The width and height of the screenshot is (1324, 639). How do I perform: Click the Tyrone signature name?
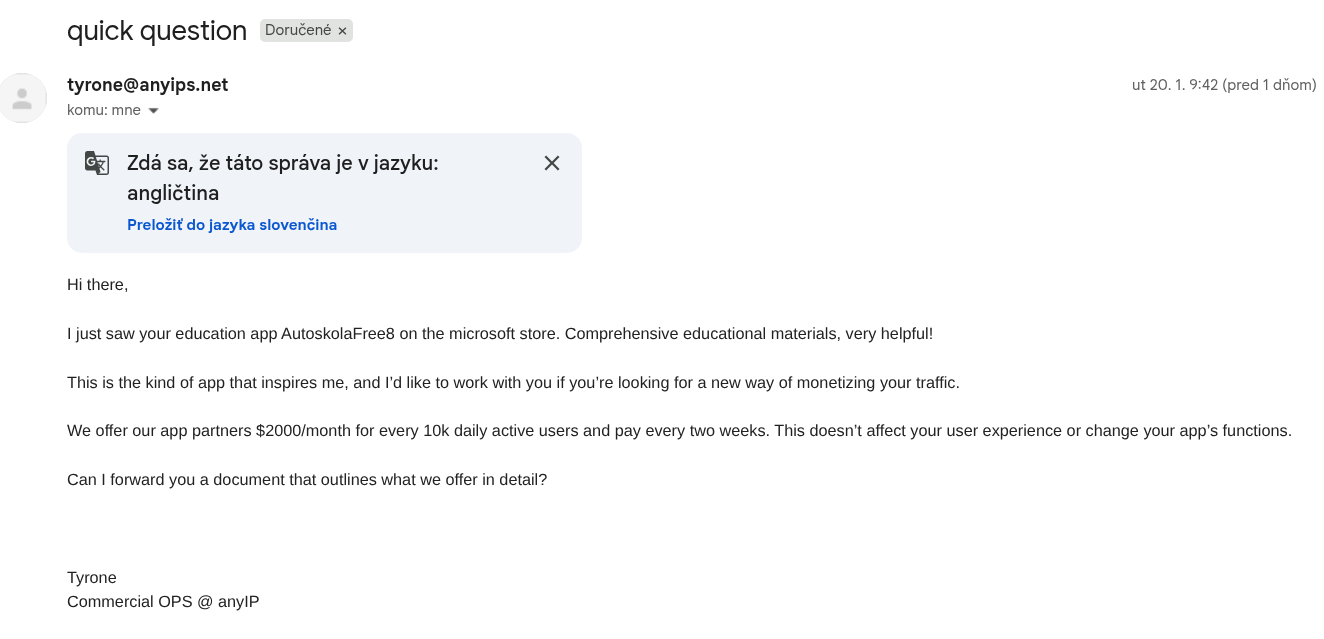click(92, 578)
